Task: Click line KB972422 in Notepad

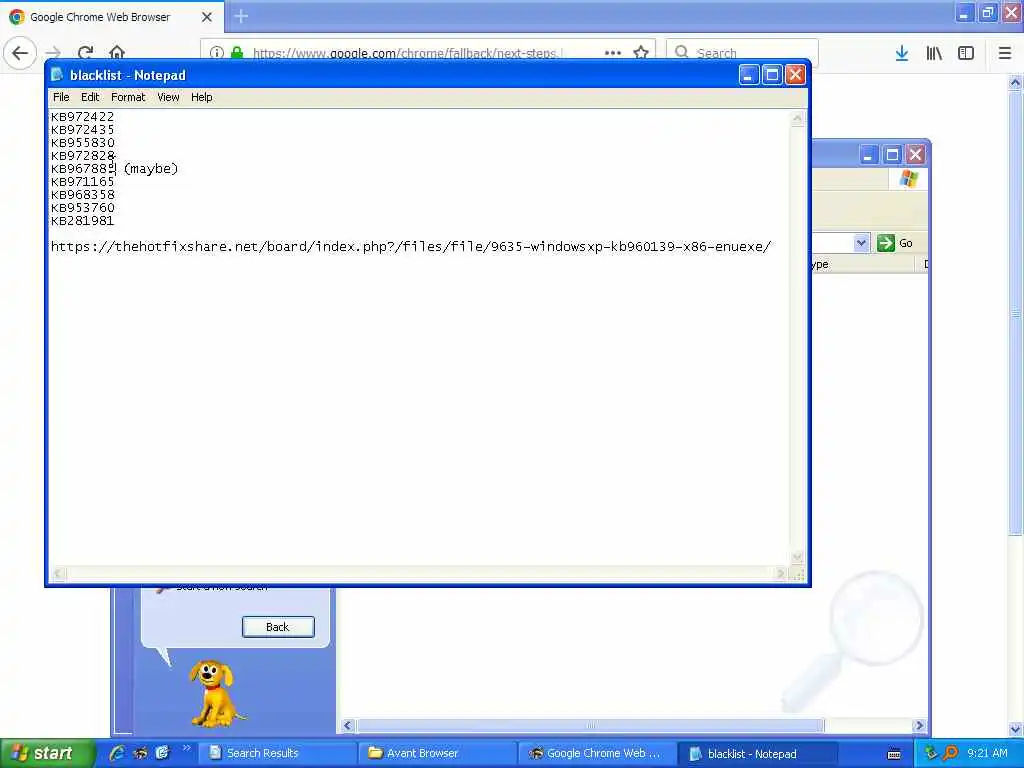Action: coord(82,117)
